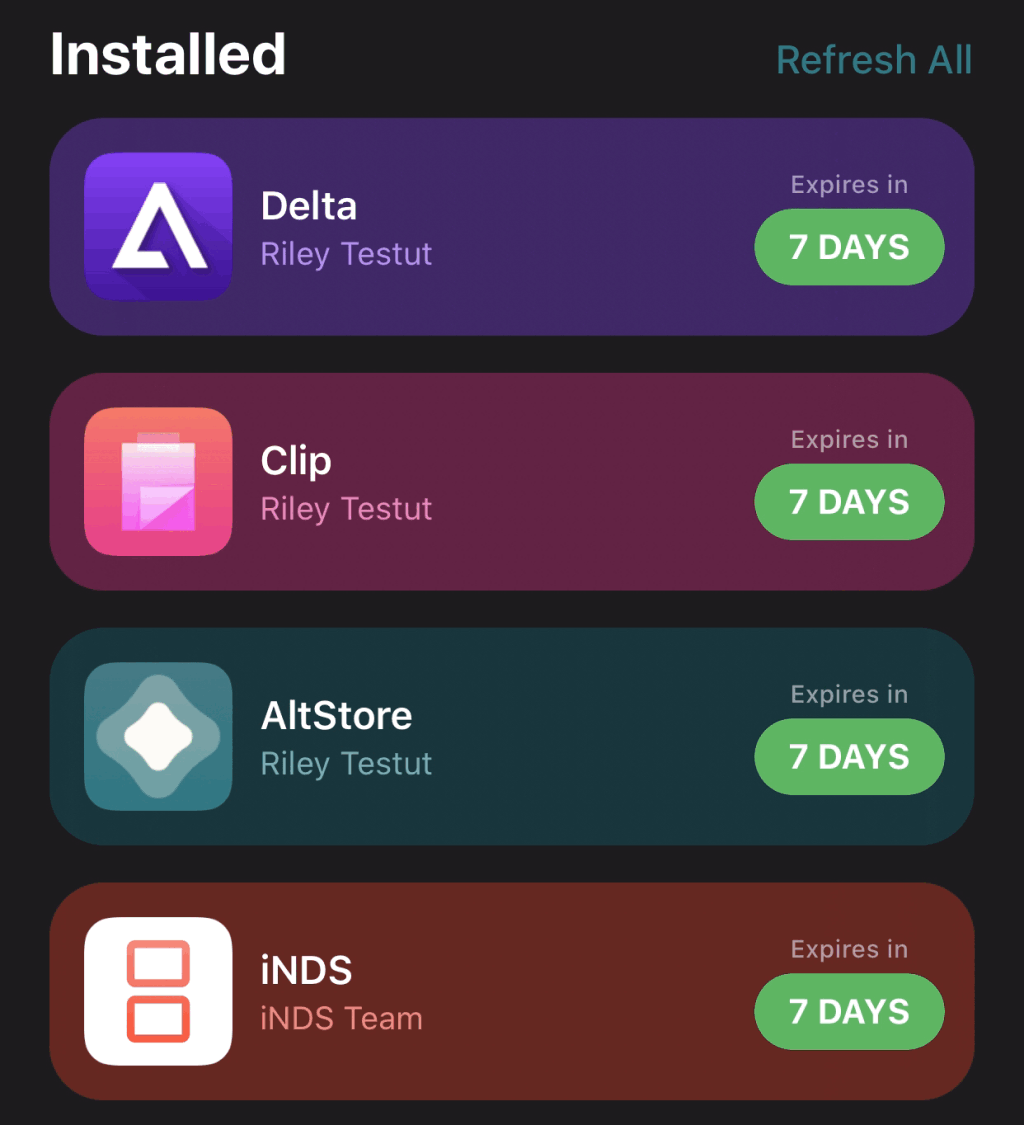Click Riley Testut under Clip
The height and width of the screenshot is (1125, 1024).
click(346, 509)
